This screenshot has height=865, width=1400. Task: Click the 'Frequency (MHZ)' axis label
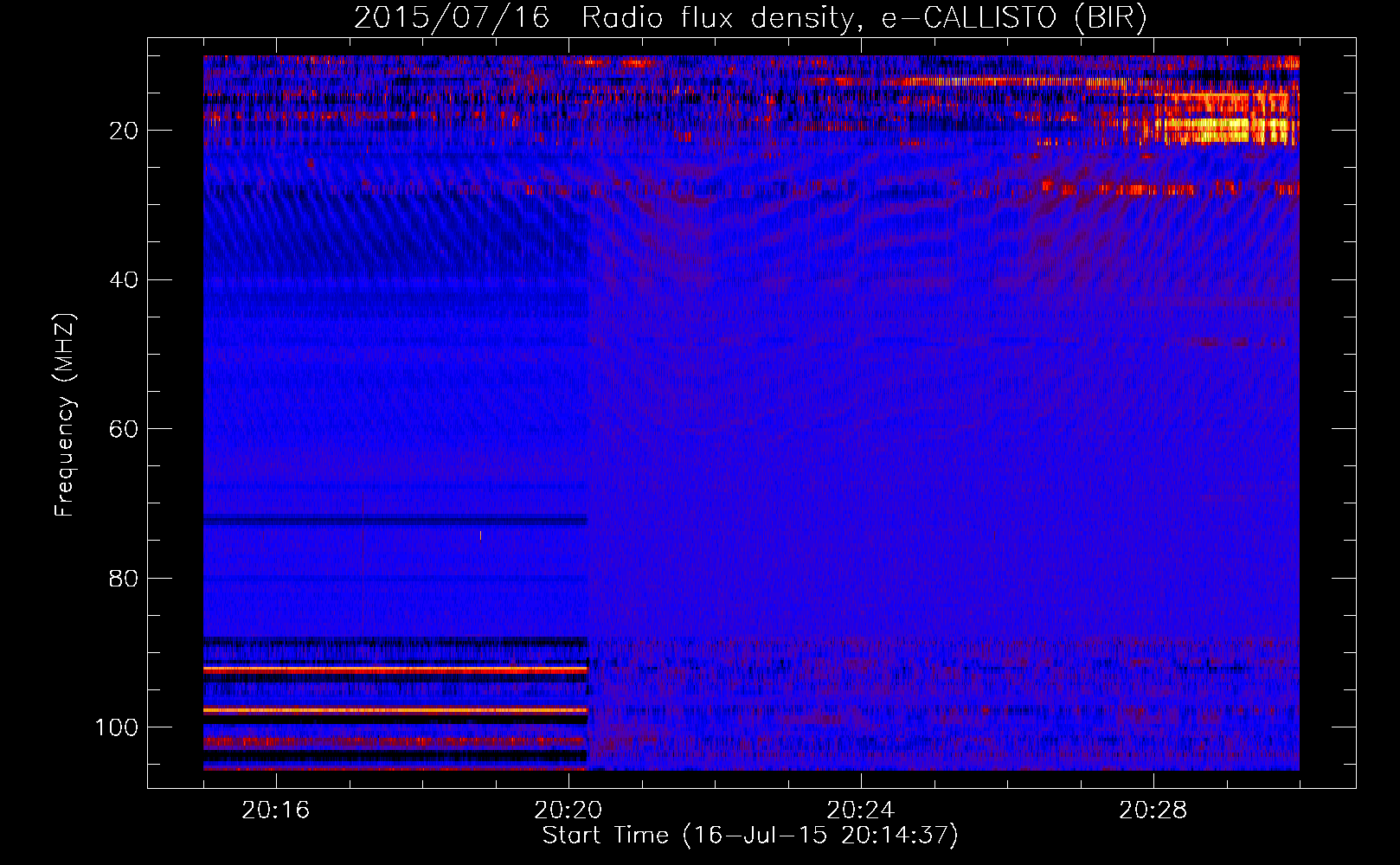pos(65,415)
